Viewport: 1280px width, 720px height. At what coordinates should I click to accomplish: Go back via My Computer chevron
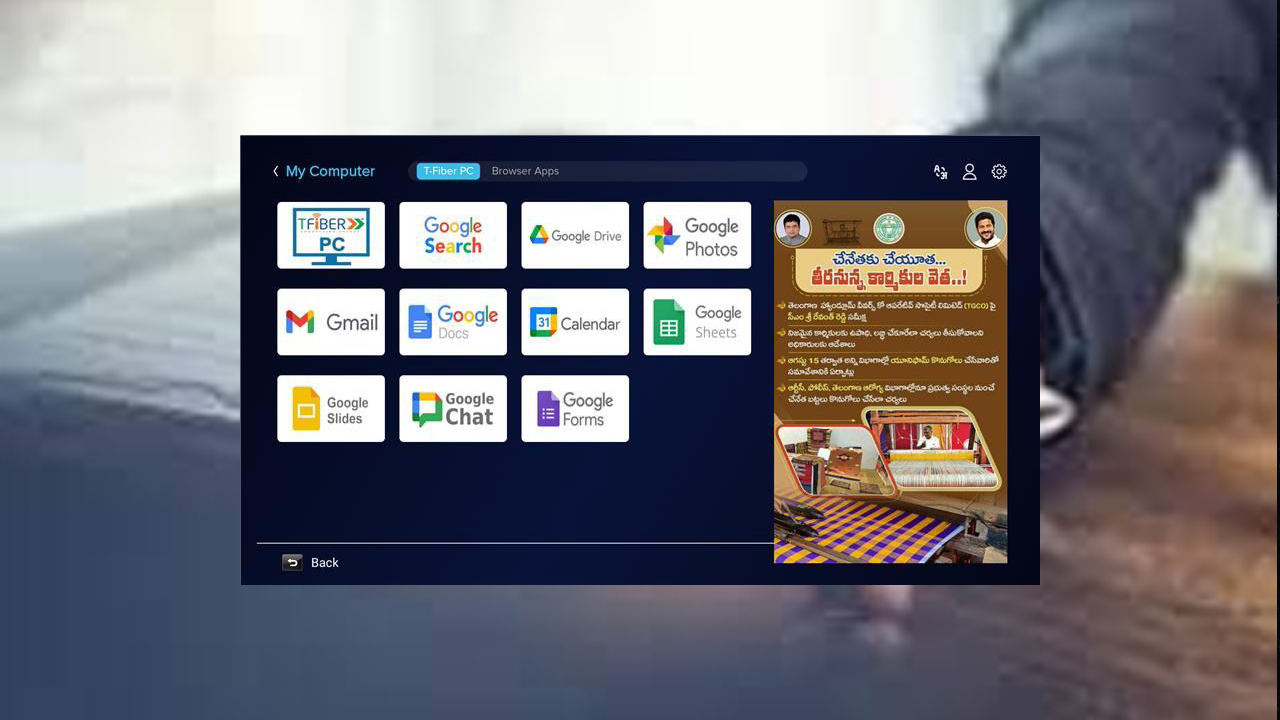click(x=276, y=172)
